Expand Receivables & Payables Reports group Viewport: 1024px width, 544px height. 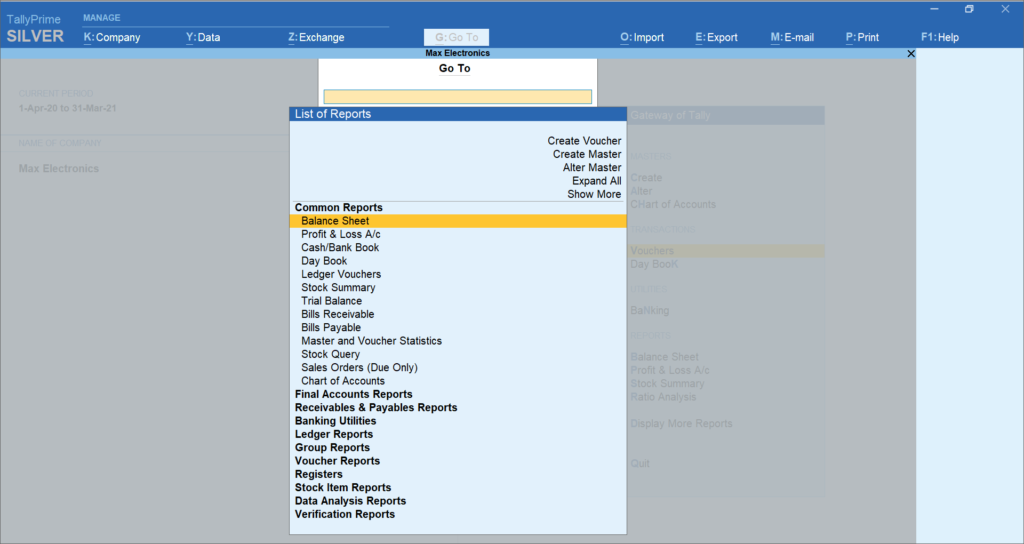[x=376, y=408]
